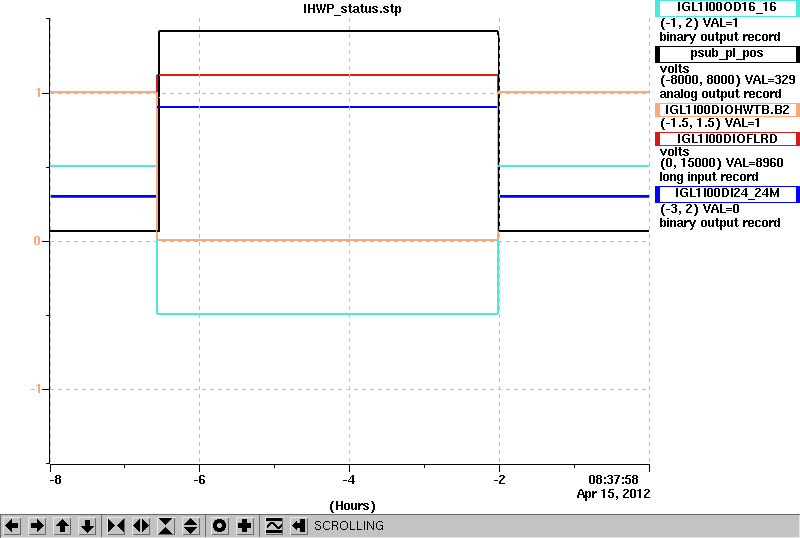Click the -2 hours x-axis tick label

click(499, 480)
